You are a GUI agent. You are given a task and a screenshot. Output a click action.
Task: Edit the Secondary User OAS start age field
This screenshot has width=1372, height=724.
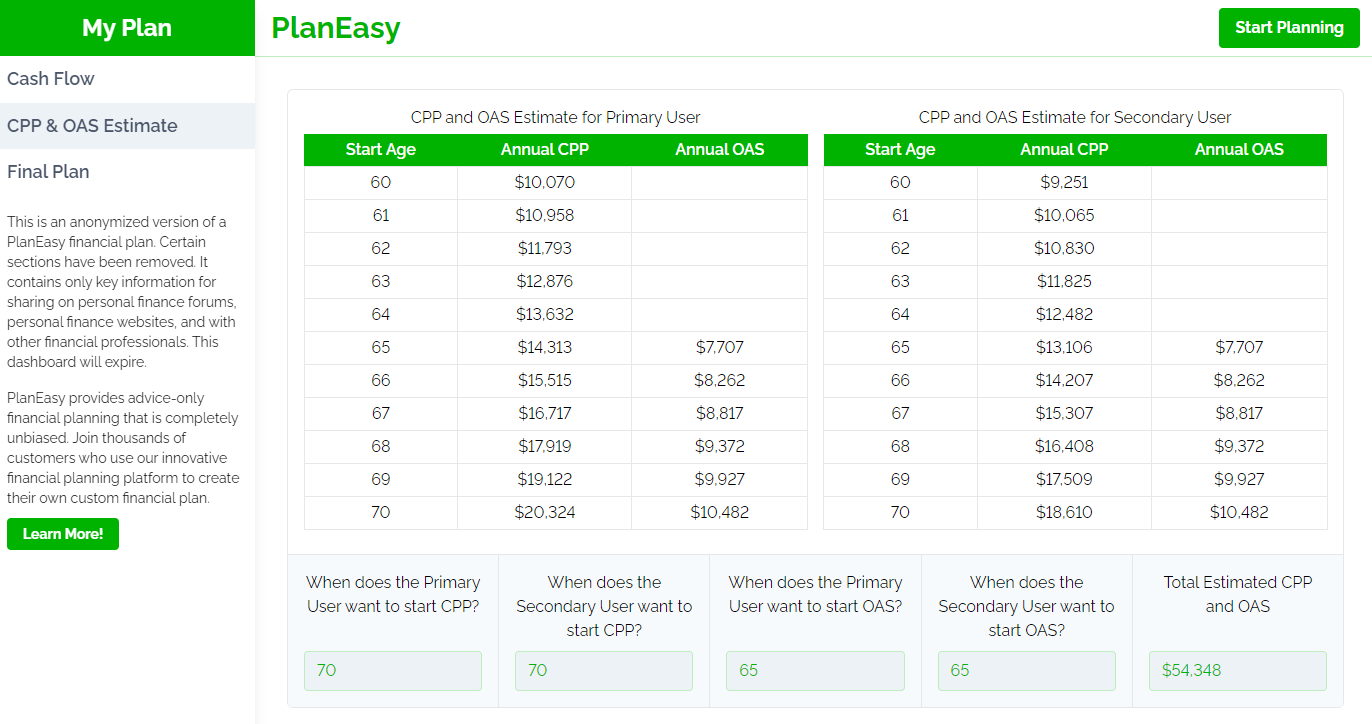point(1026,670)
